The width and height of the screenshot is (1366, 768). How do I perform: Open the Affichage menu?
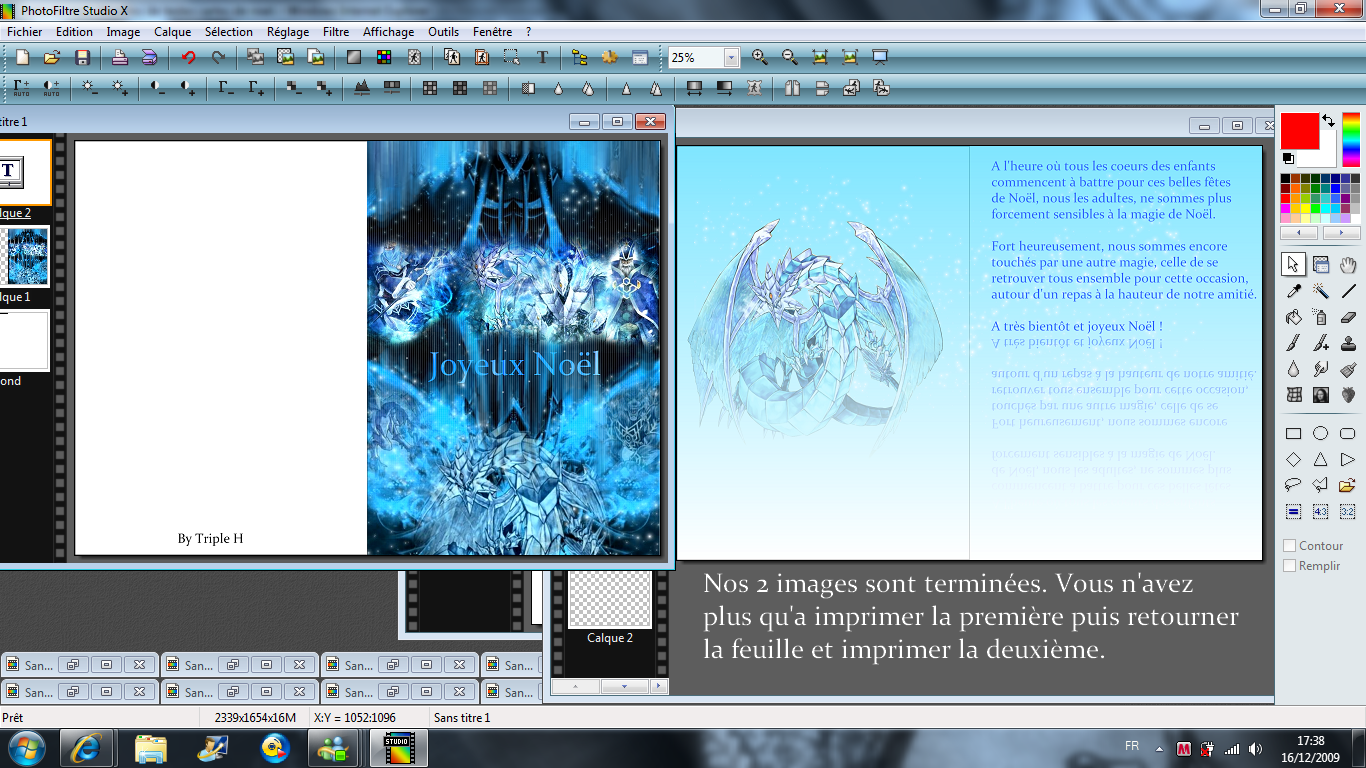[389, 32]
